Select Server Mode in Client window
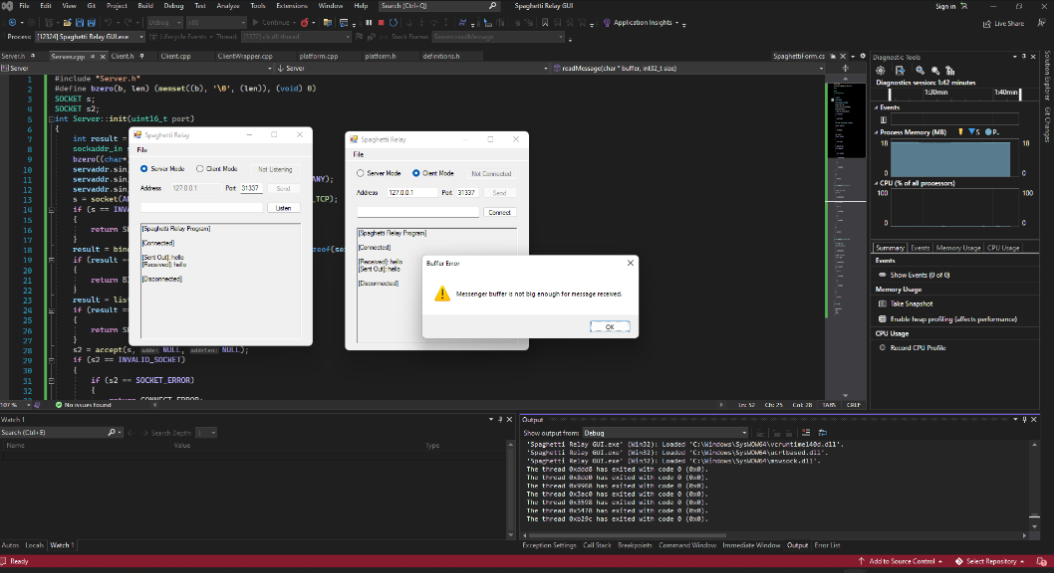1054x573 pixels. (x=360, y=173)
